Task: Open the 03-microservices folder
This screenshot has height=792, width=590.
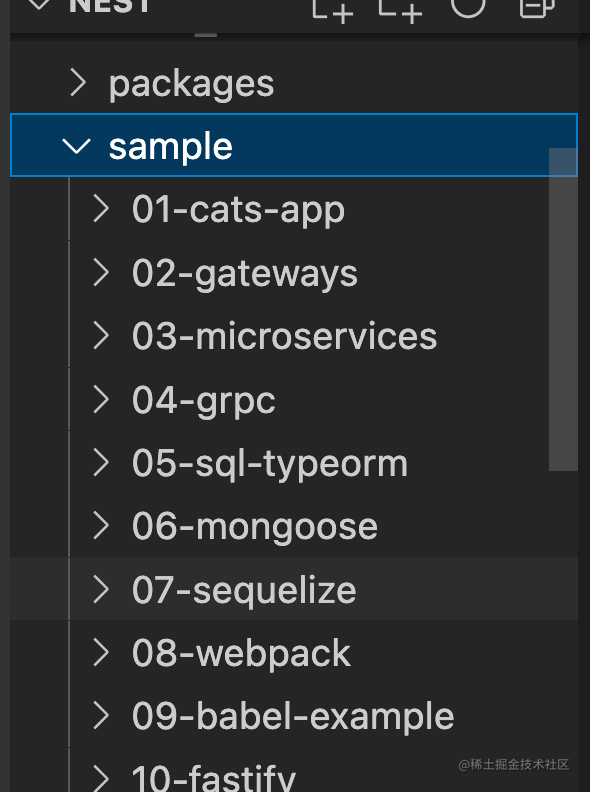Action: click(x=284, y=336)
